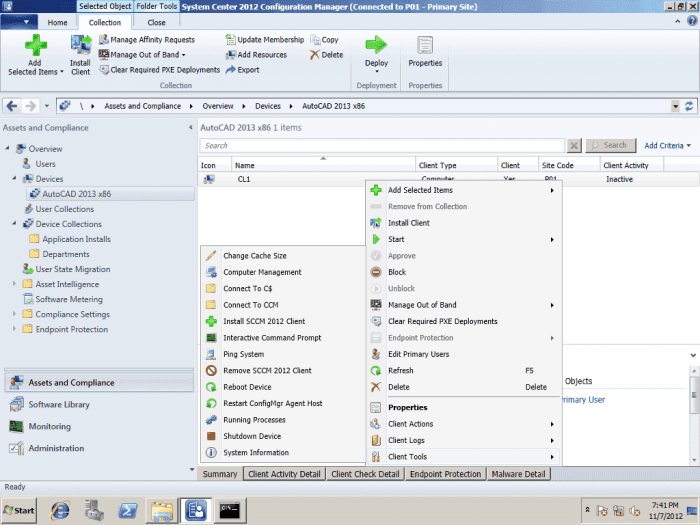Click the back navigation arrow
This screenshot has width=700, height=525.
[x=12, y=106]
